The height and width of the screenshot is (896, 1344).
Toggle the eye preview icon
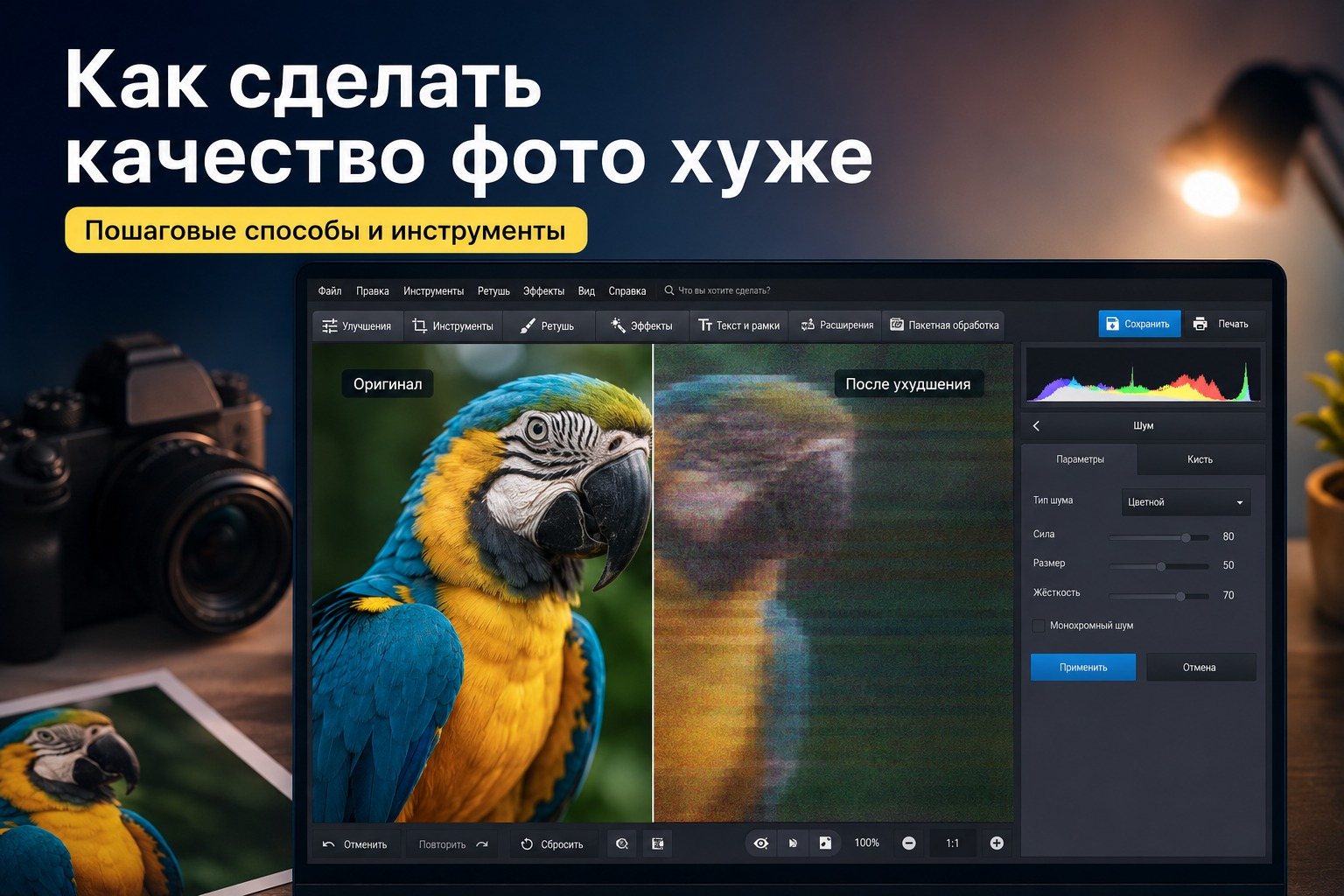[761, 843]
